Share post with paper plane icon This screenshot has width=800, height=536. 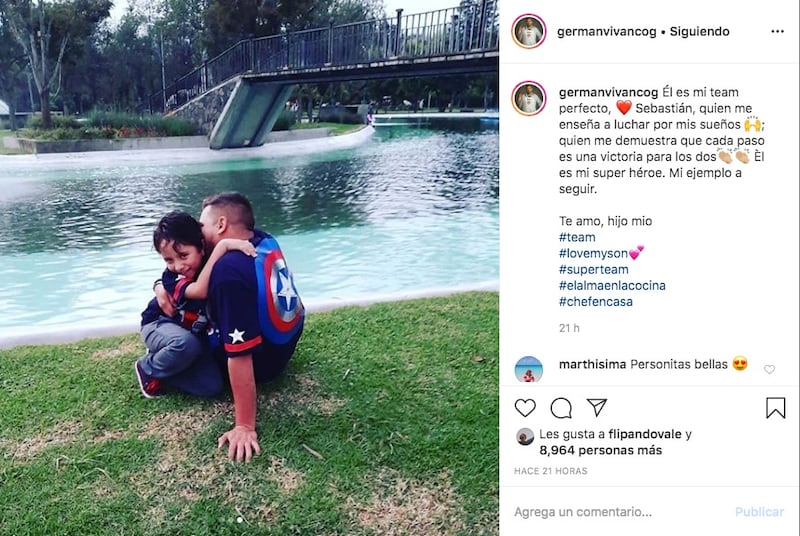[596, 407]
